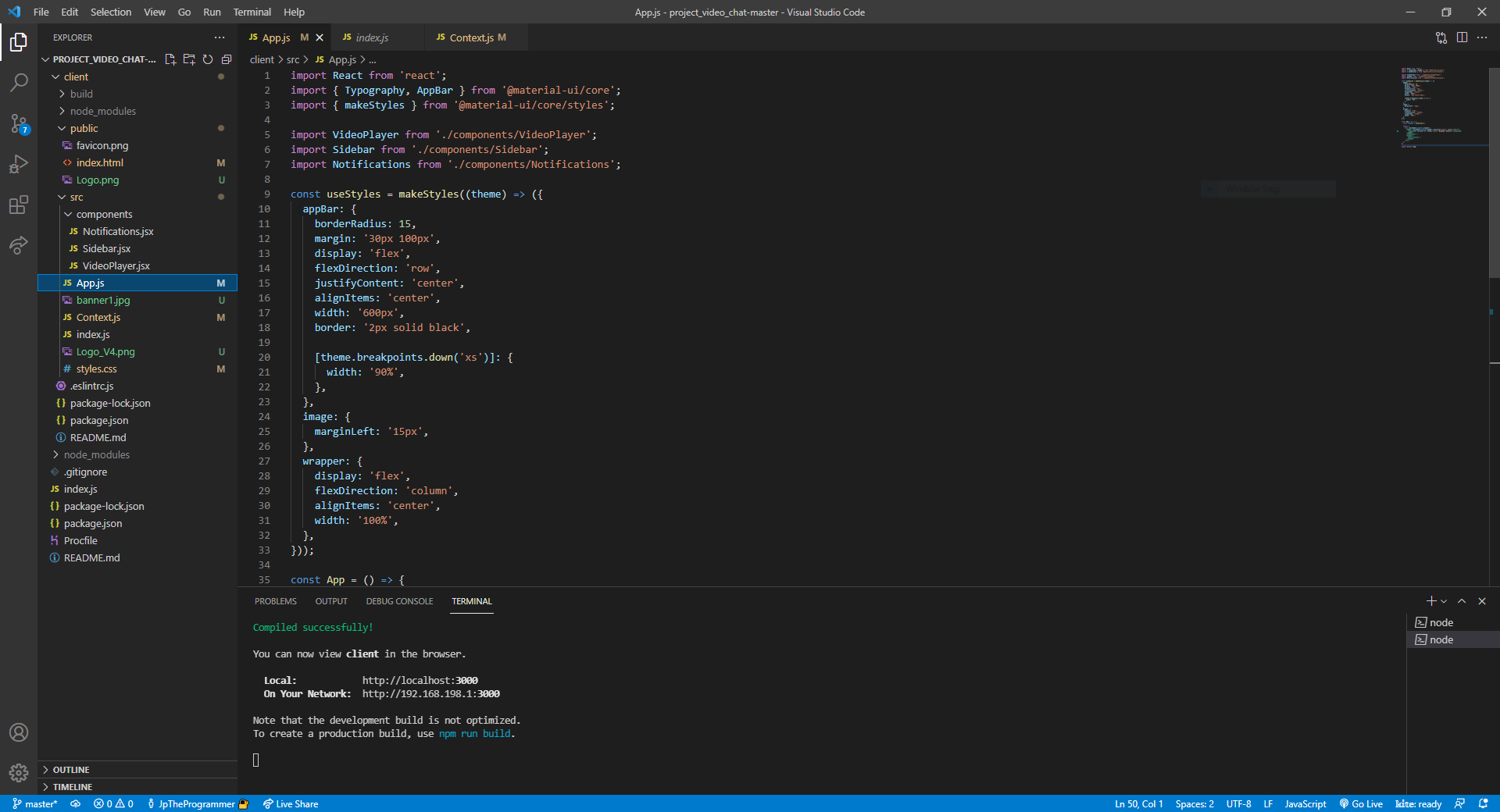Collapse the client folder
1500x812 pixels.
pos(137,77)
